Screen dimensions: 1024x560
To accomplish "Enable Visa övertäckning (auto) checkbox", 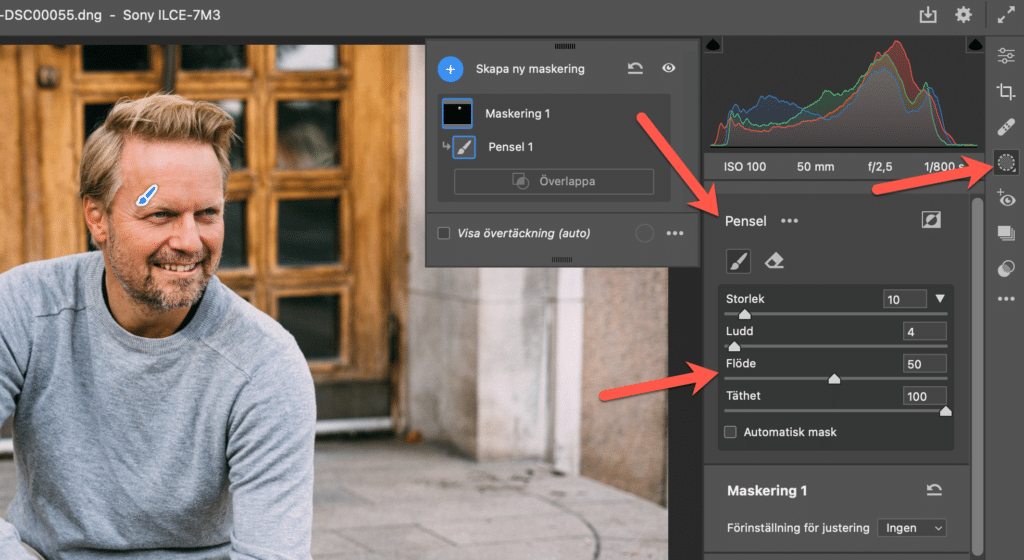I will (x=444, y=233).
